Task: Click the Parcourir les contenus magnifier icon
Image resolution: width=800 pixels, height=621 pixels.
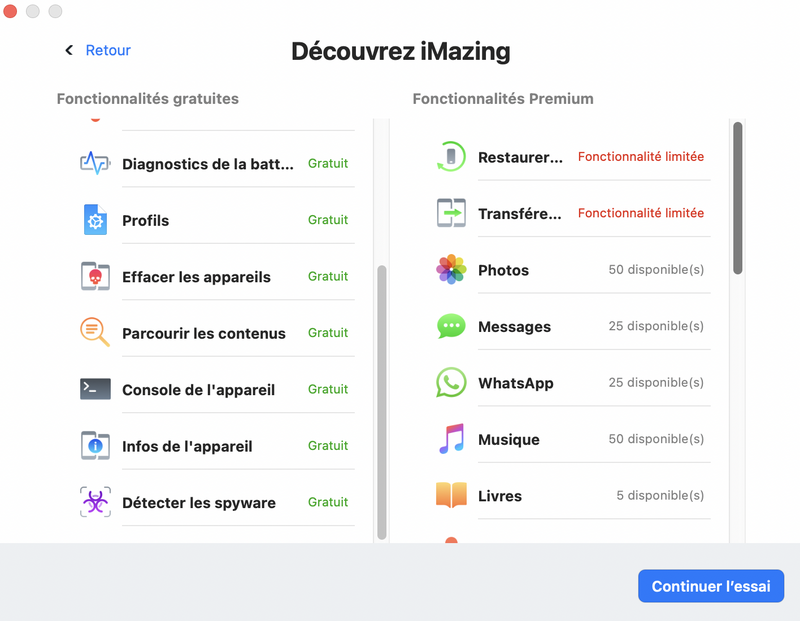Action: pyautogui.click(x=95, y=332)
